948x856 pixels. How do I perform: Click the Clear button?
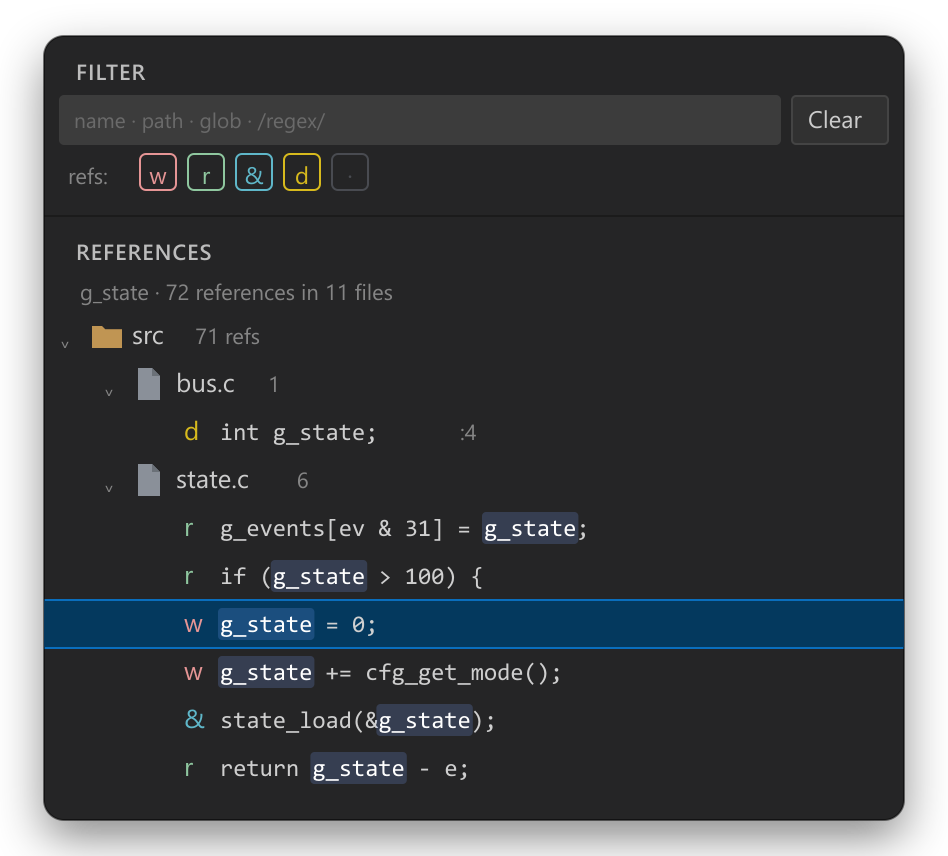click(839, 120)
